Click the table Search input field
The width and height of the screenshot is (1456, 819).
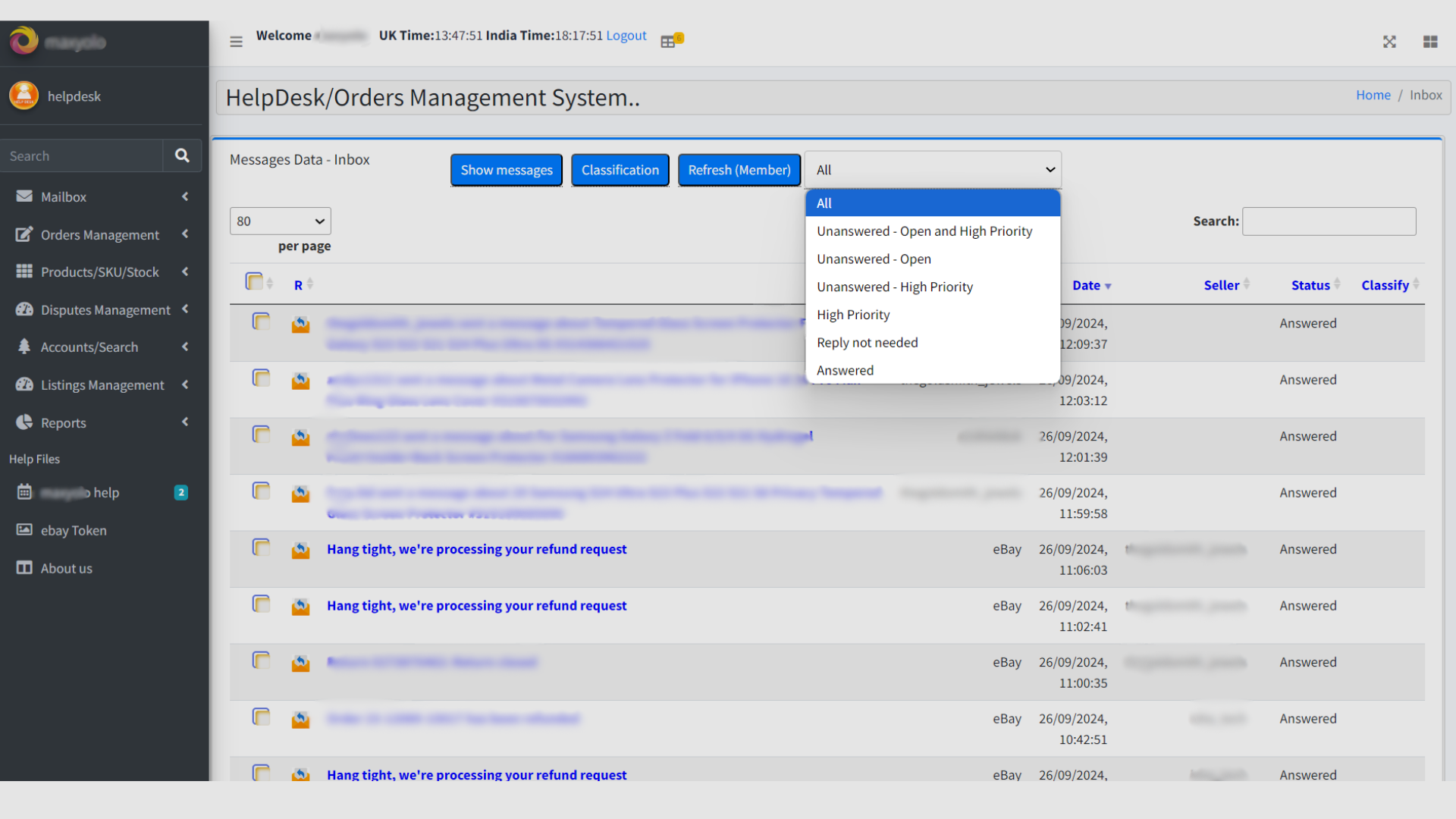point(1328,221)
